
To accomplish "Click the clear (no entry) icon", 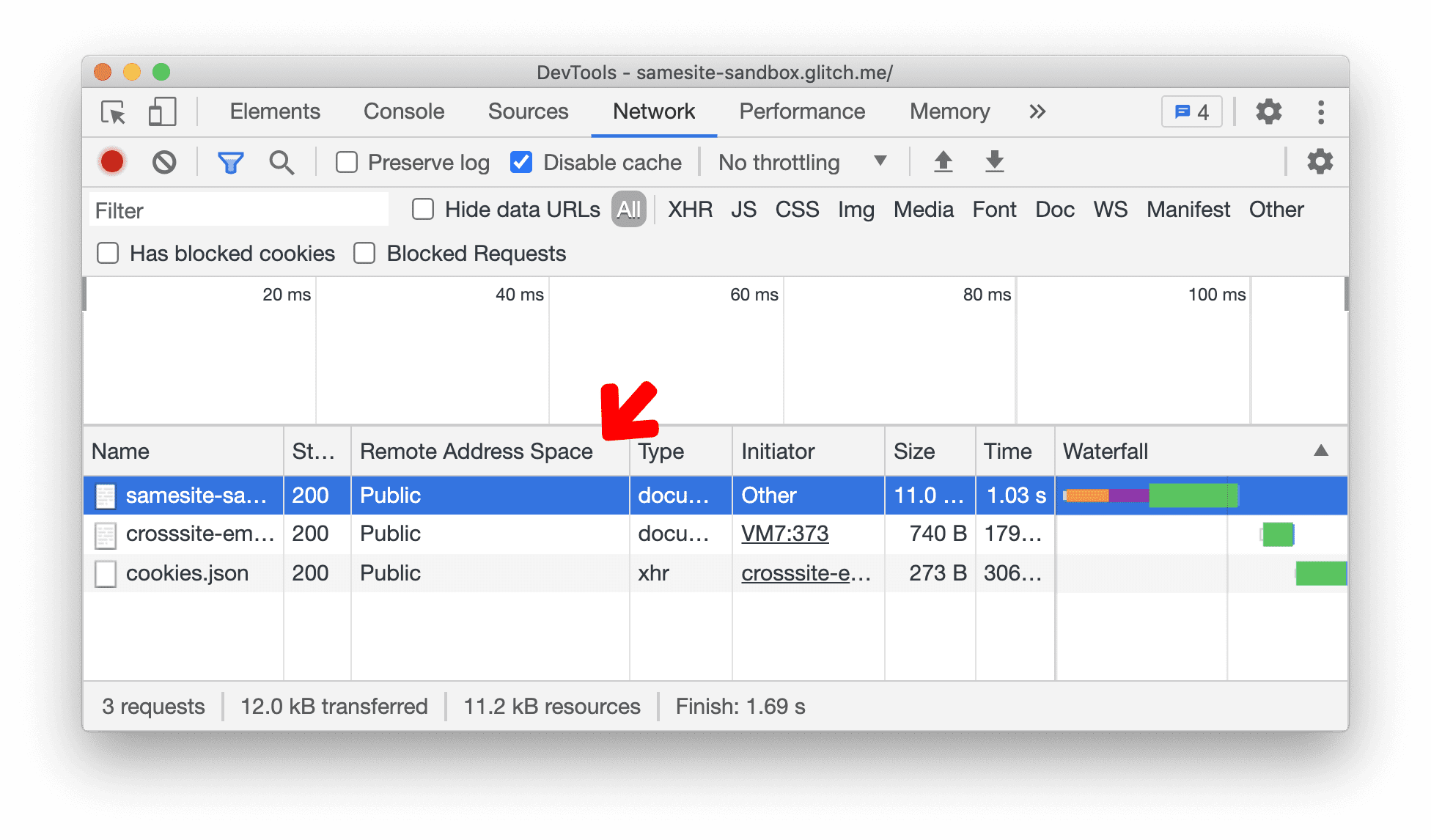I will tap(162, 161).
